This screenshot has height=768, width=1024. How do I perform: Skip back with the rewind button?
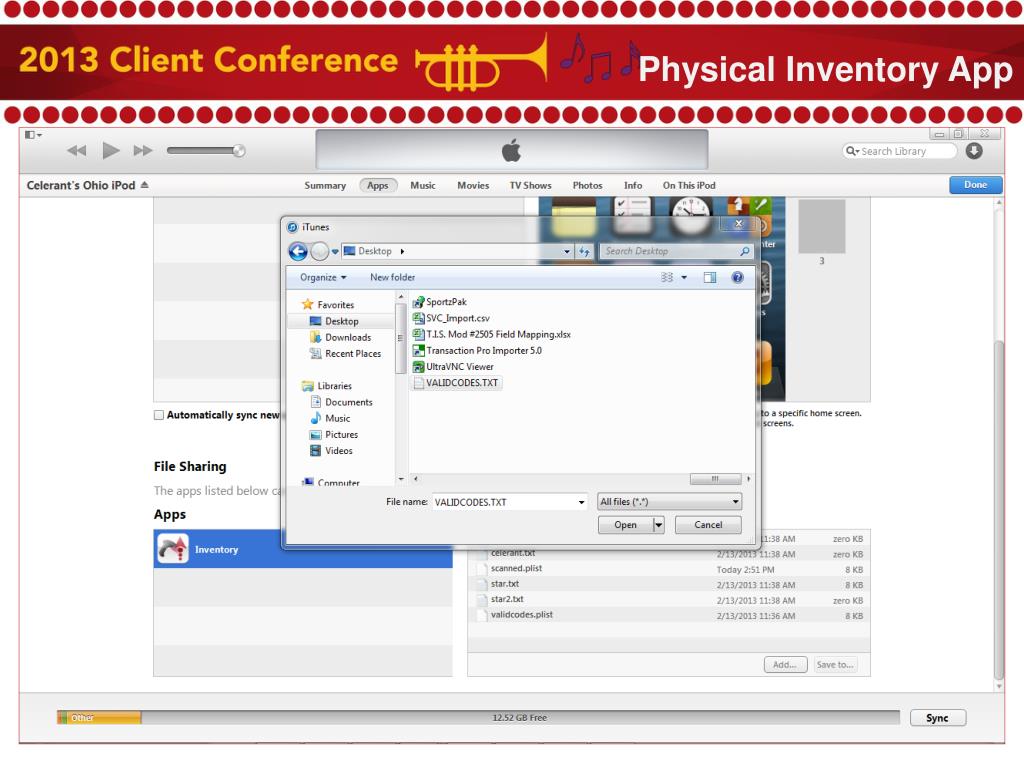tap(77, 151)
